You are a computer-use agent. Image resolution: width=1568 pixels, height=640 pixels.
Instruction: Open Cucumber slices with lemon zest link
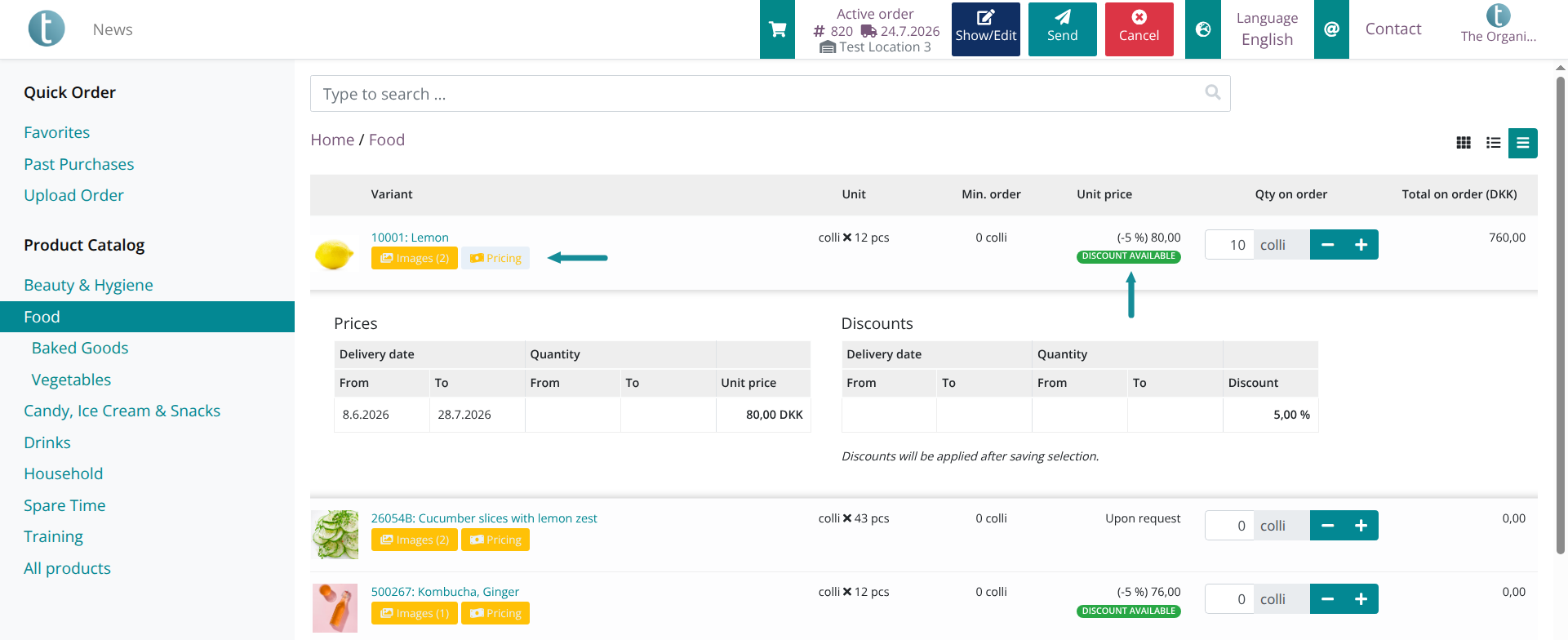[x=484, y=518]
